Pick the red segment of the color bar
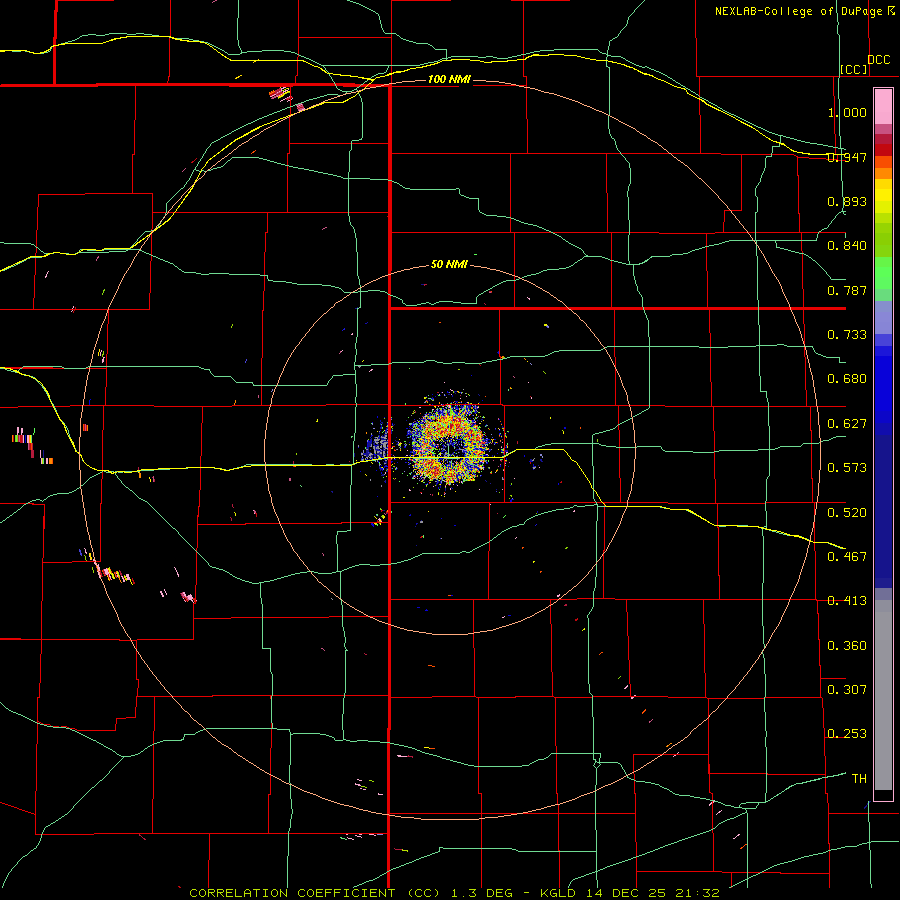Screen dimensions: 900x900 883,149
